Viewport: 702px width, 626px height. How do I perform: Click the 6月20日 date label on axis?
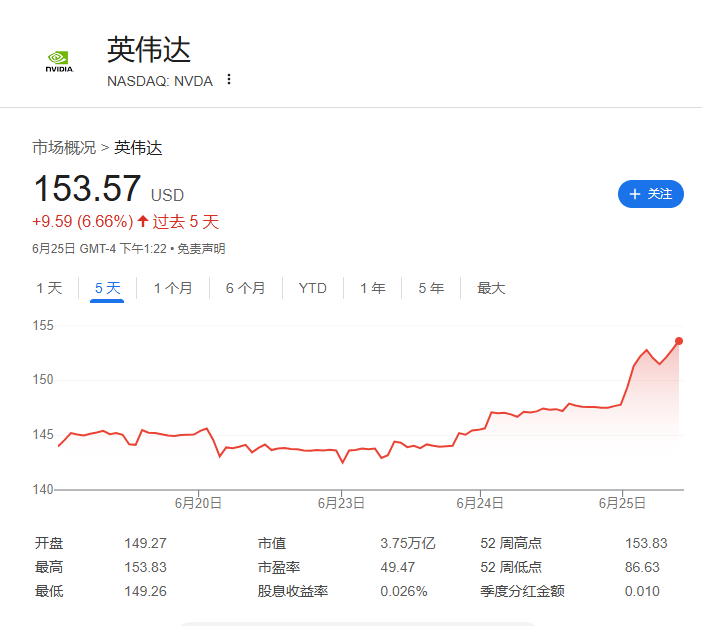click(198, 503)
